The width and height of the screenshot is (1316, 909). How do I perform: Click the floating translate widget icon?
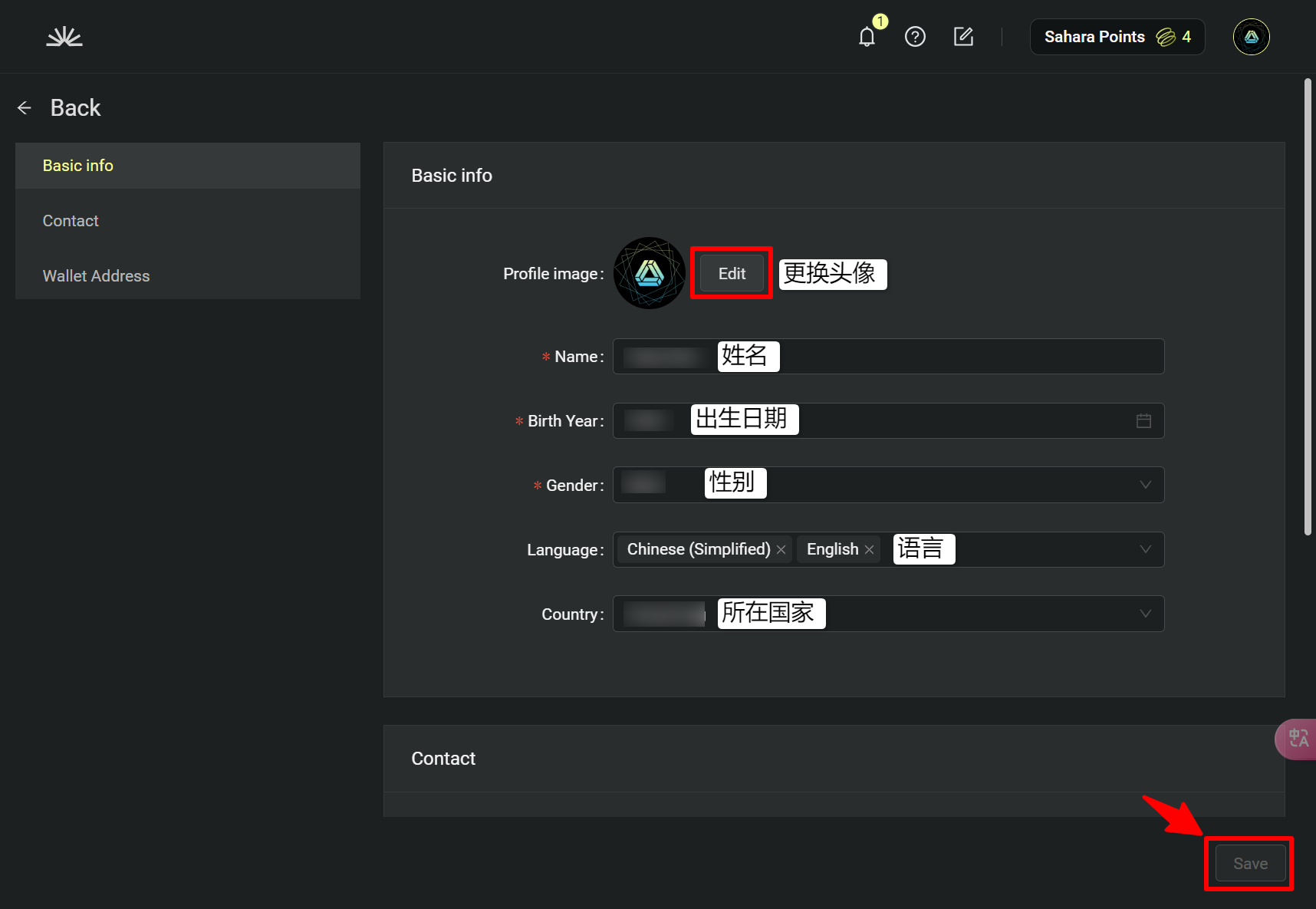(x=1298, y=739)
